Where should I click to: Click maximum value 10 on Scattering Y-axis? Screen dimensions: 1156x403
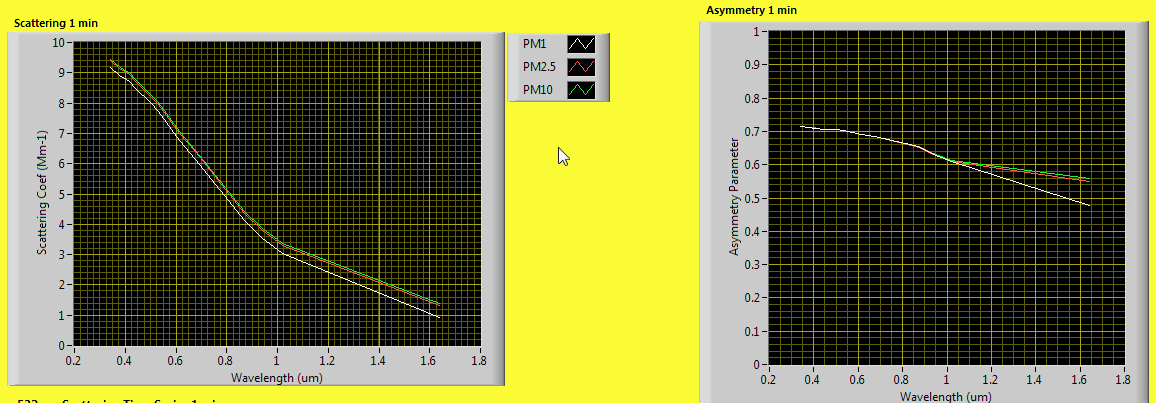tap(59, 43)
